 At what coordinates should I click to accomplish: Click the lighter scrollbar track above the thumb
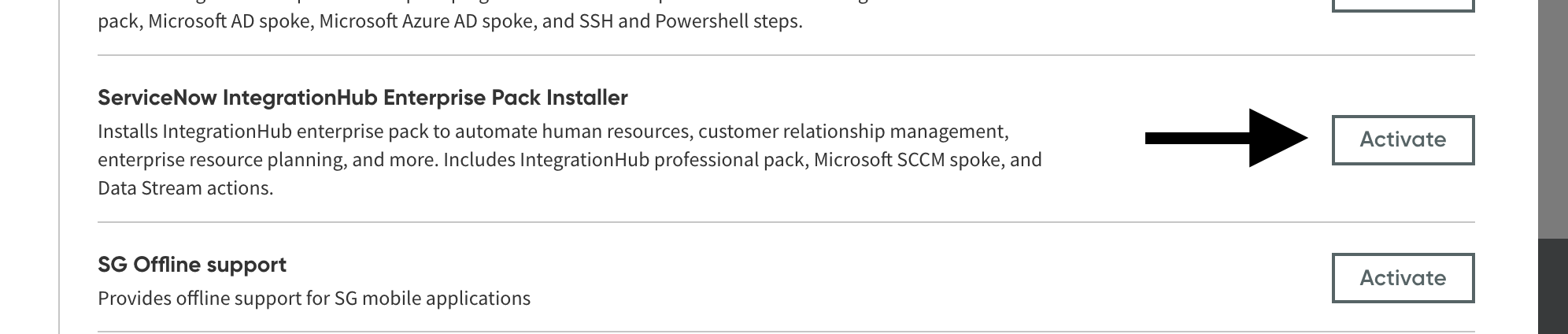point(1552,118)
